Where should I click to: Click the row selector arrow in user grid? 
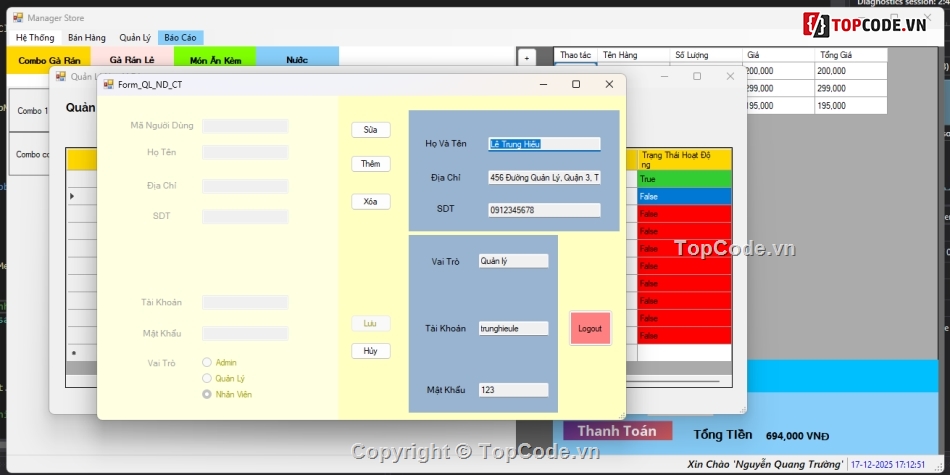click(x=73, y=196)
